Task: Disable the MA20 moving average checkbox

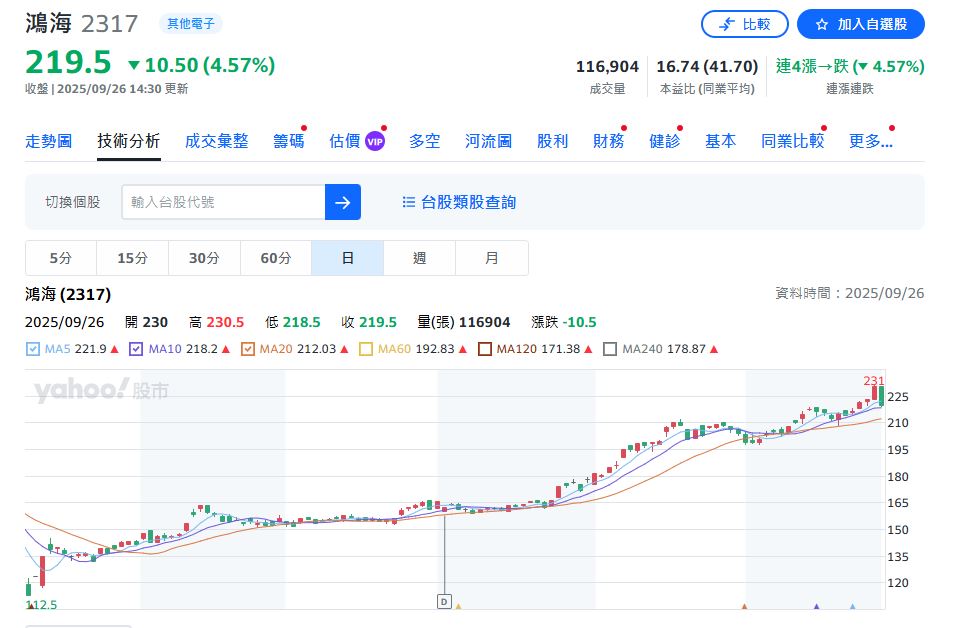Action: pos(247,349)
